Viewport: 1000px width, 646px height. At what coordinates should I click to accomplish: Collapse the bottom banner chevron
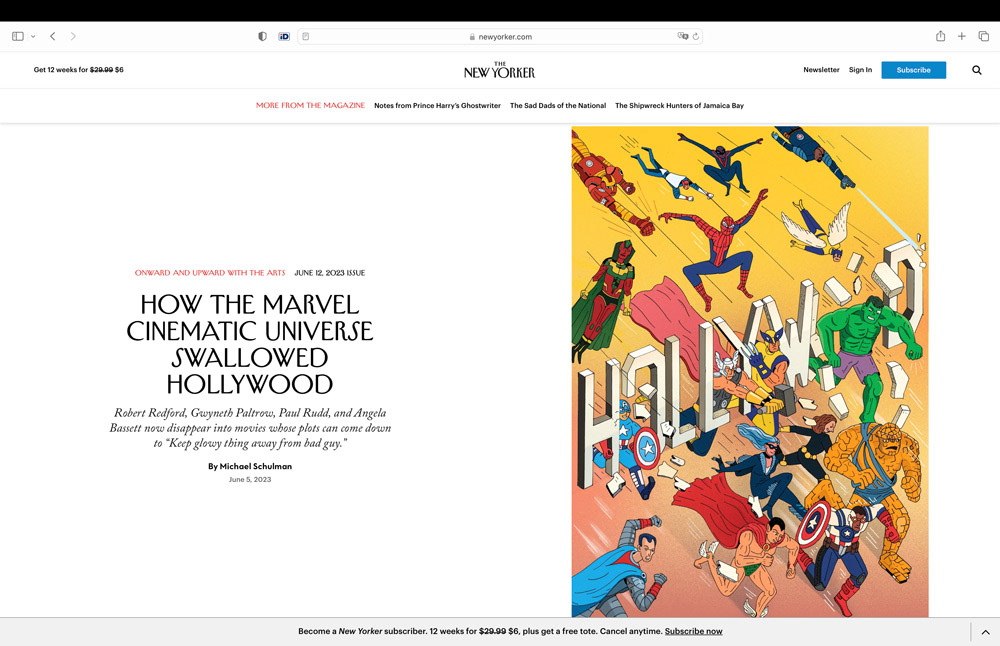click(x=985, y=632)
